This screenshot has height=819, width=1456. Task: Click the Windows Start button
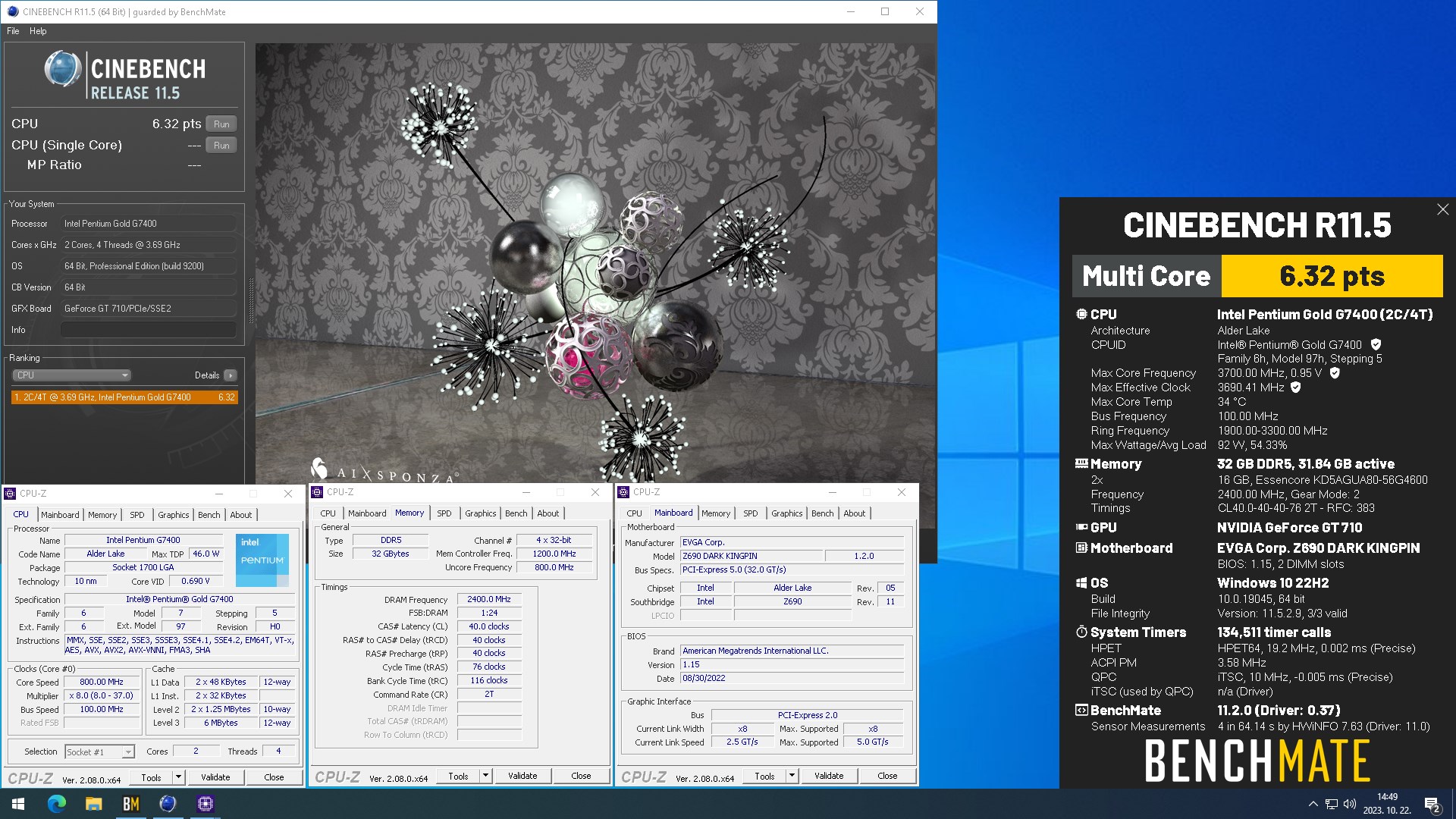18,804
